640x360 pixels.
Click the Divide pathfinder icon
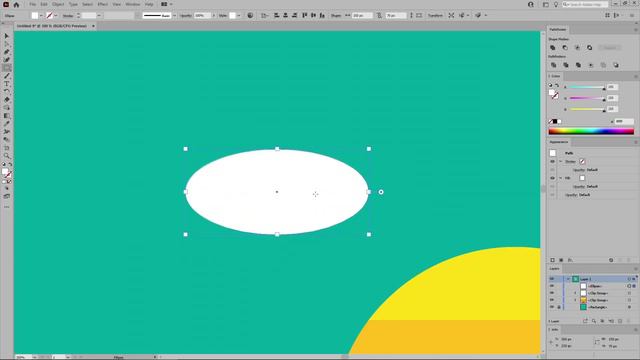click(553, 65)
